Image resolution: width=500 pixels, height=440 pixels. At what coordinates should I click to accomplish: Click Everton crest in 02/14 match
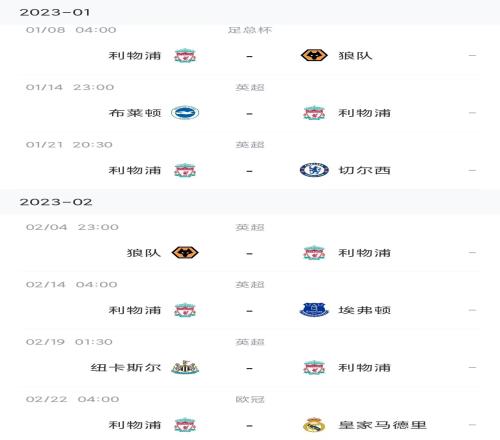[314, 310]
